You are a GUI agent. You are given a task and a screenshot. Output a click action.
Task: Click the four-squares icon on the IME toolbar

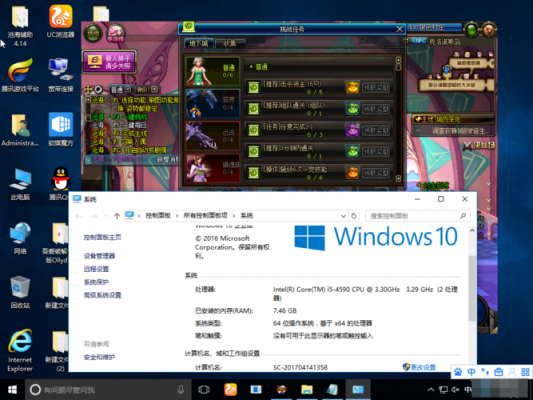point(525,372)
